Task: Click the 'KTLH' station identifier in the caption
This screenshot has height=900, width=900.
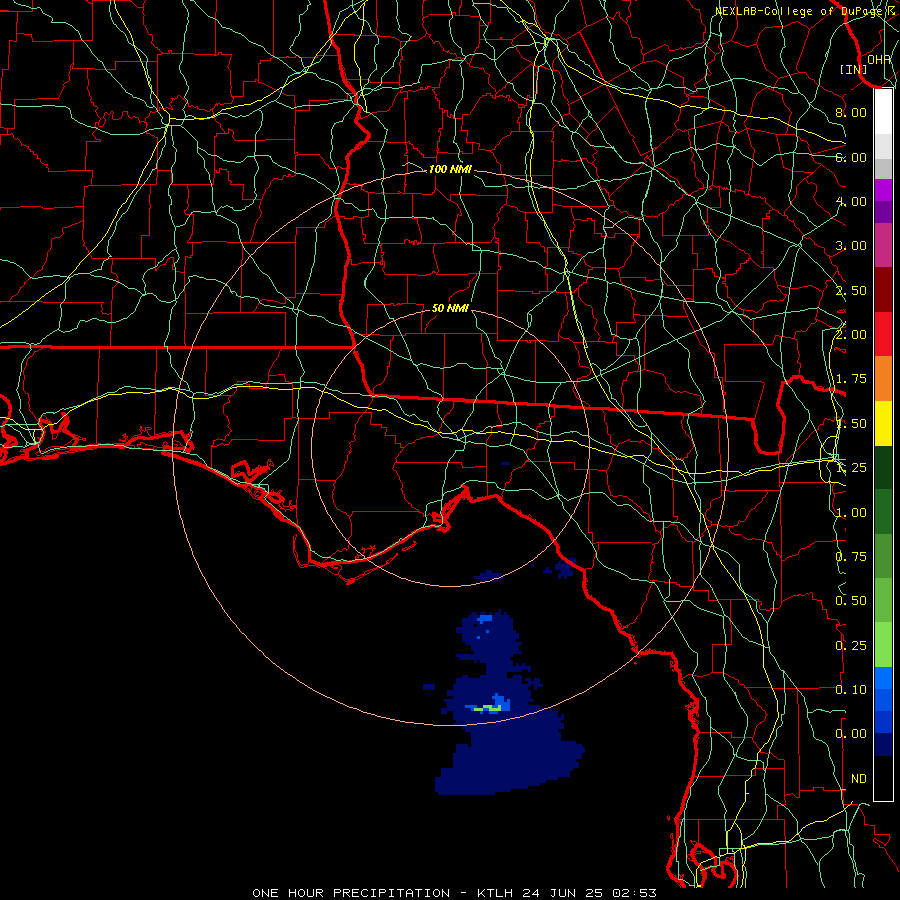Action: [x=495, y=893]
